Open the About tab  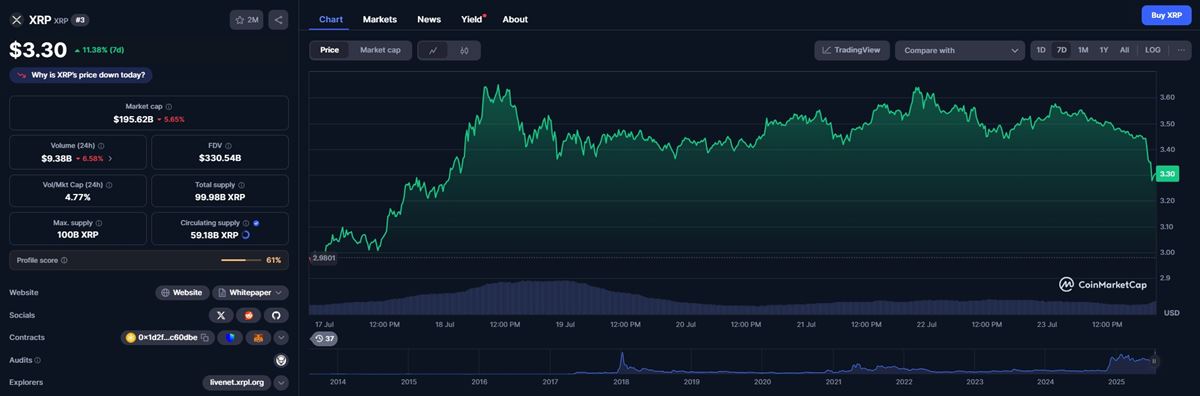515,19
